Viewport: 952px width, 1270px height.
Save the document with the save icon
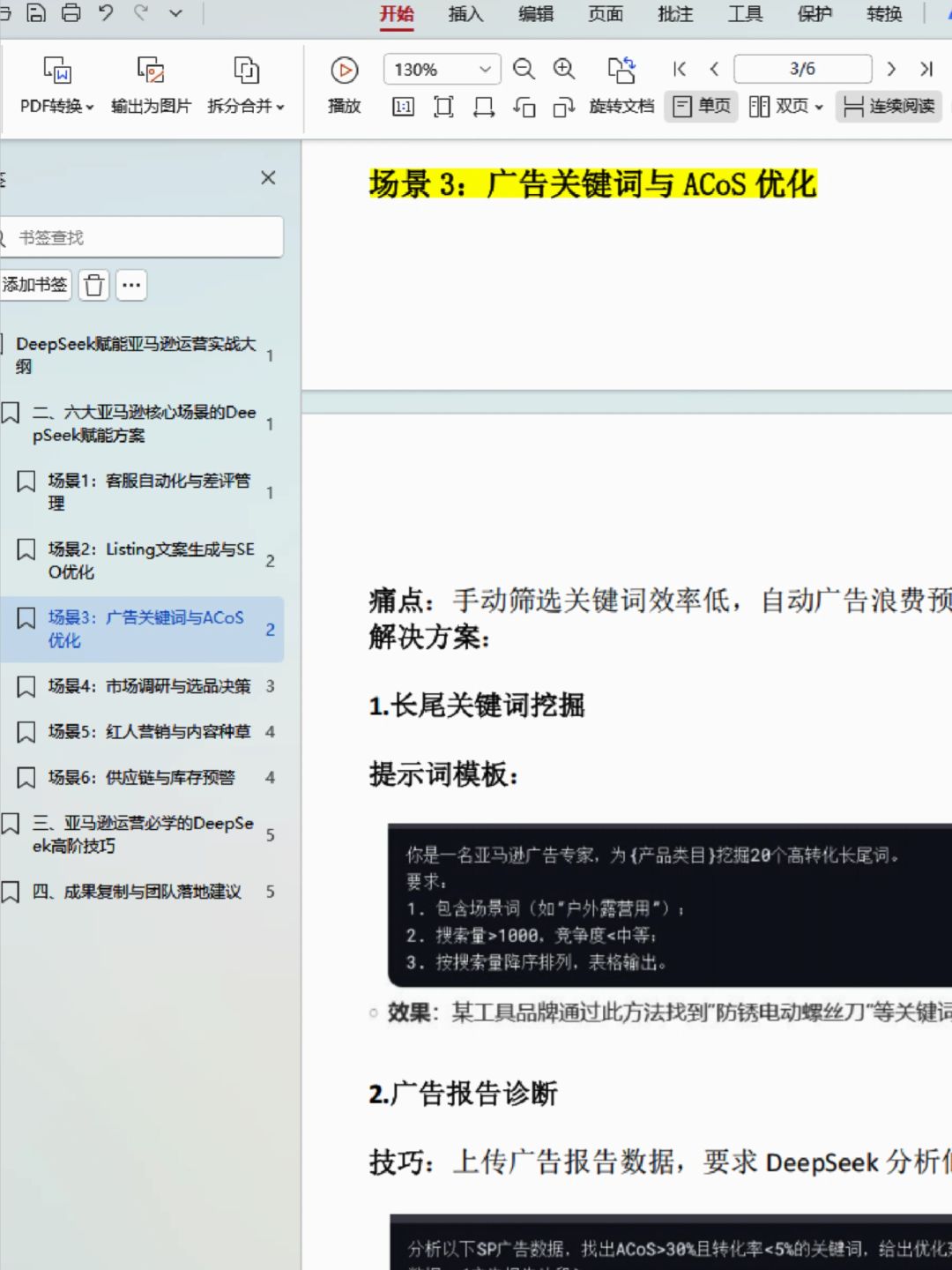pos(36,13)
